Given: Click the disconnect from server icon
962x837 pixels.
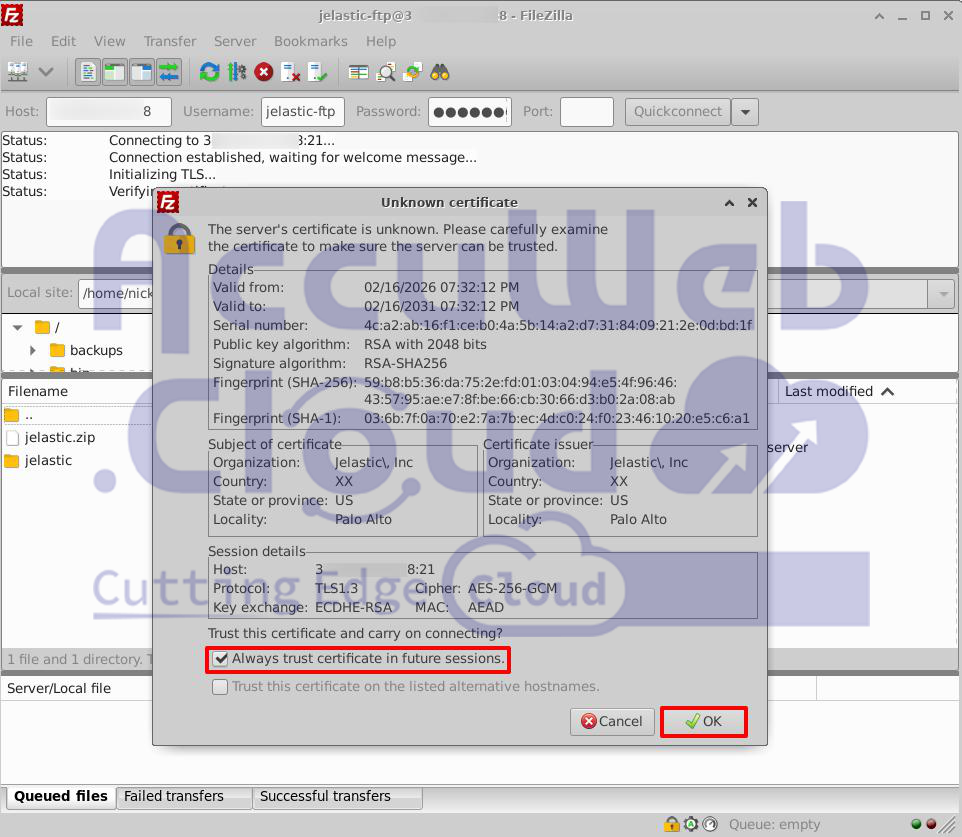Looking at the screenshot, I should tap(291, 72).
